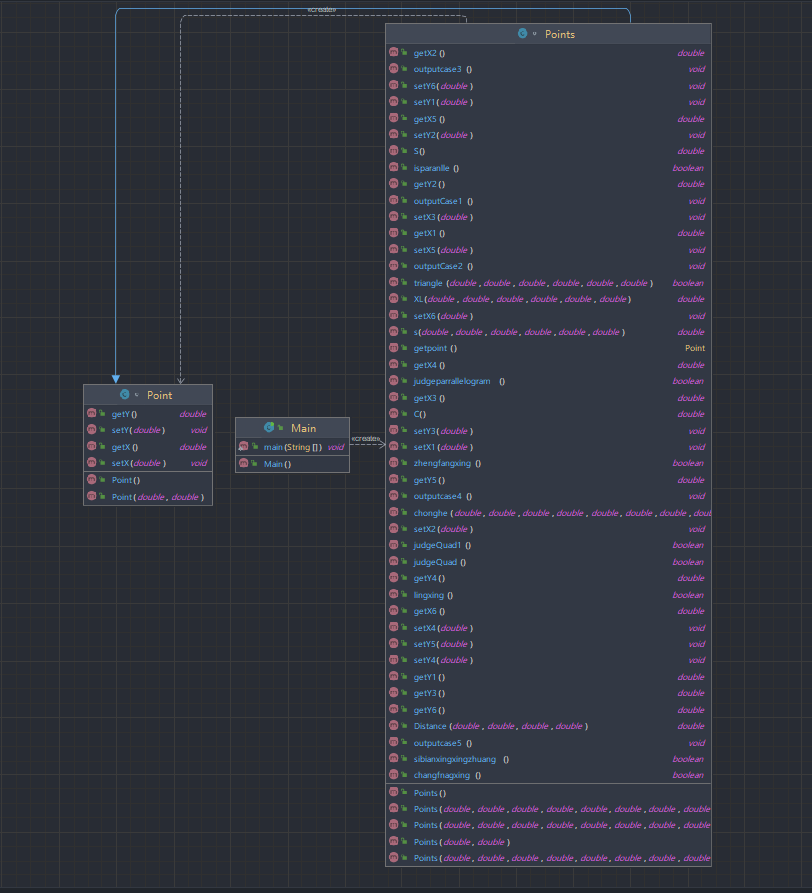Select the outputCase2 method row
The height and width of the screenshot is (893, 812).
pos(548,266)
